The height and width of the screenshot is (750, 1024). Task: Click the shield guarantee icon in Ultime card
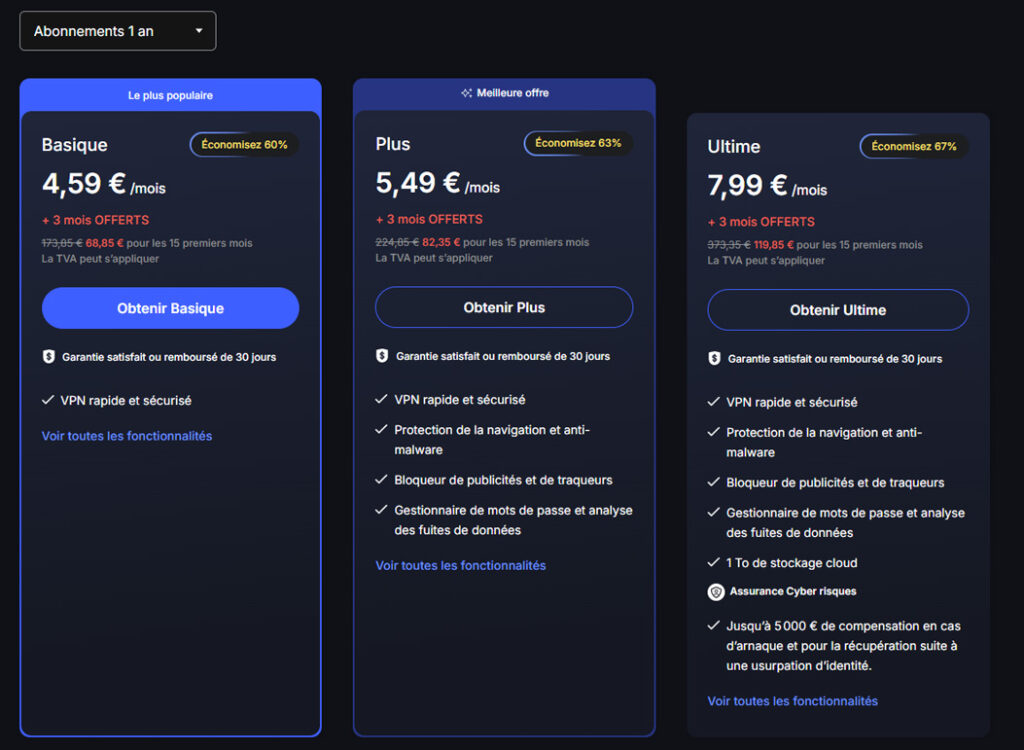714,358
